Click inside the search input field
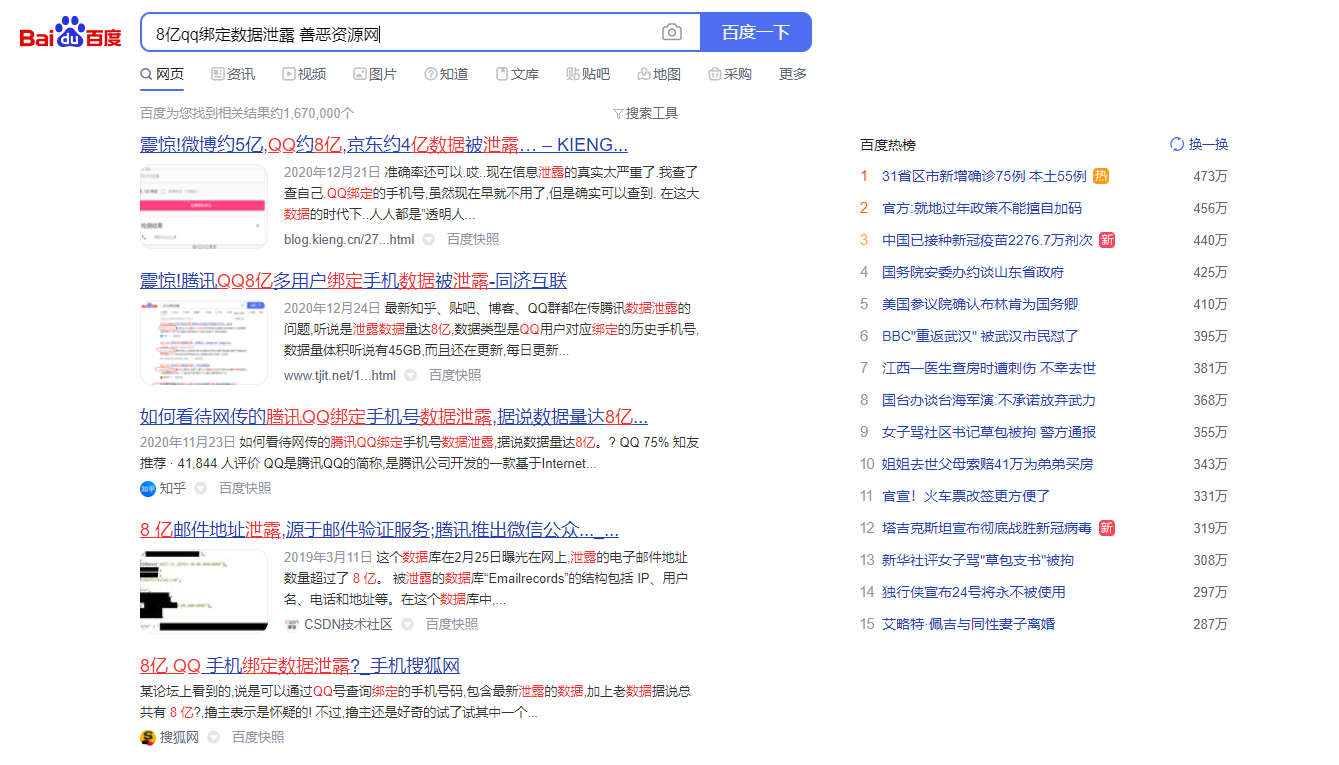1339x765 pixels. click(400, 31)
